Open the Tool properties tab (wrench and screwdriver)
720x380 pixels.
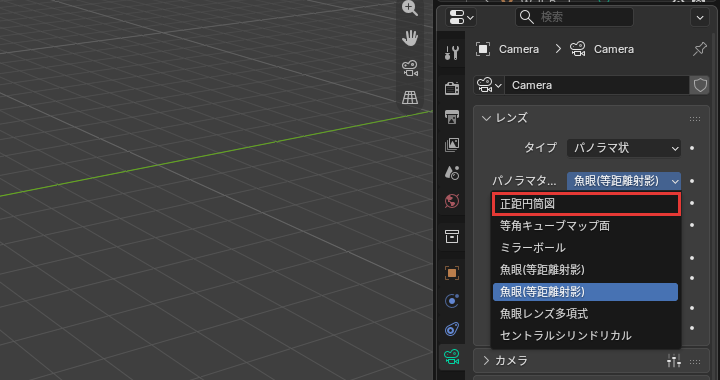[x=452, y=53]
